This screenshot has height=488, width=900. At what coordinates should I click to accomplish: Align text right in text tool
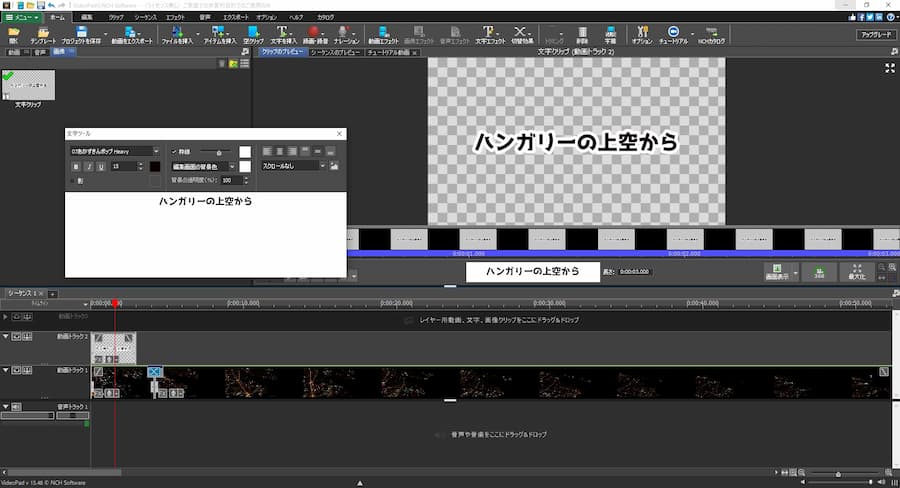click(292, 152)
